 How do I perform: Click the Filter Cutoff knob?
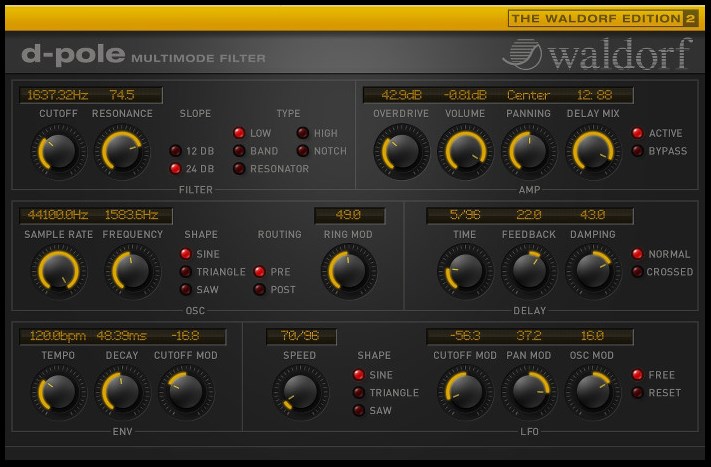click(x=59, y=151)
